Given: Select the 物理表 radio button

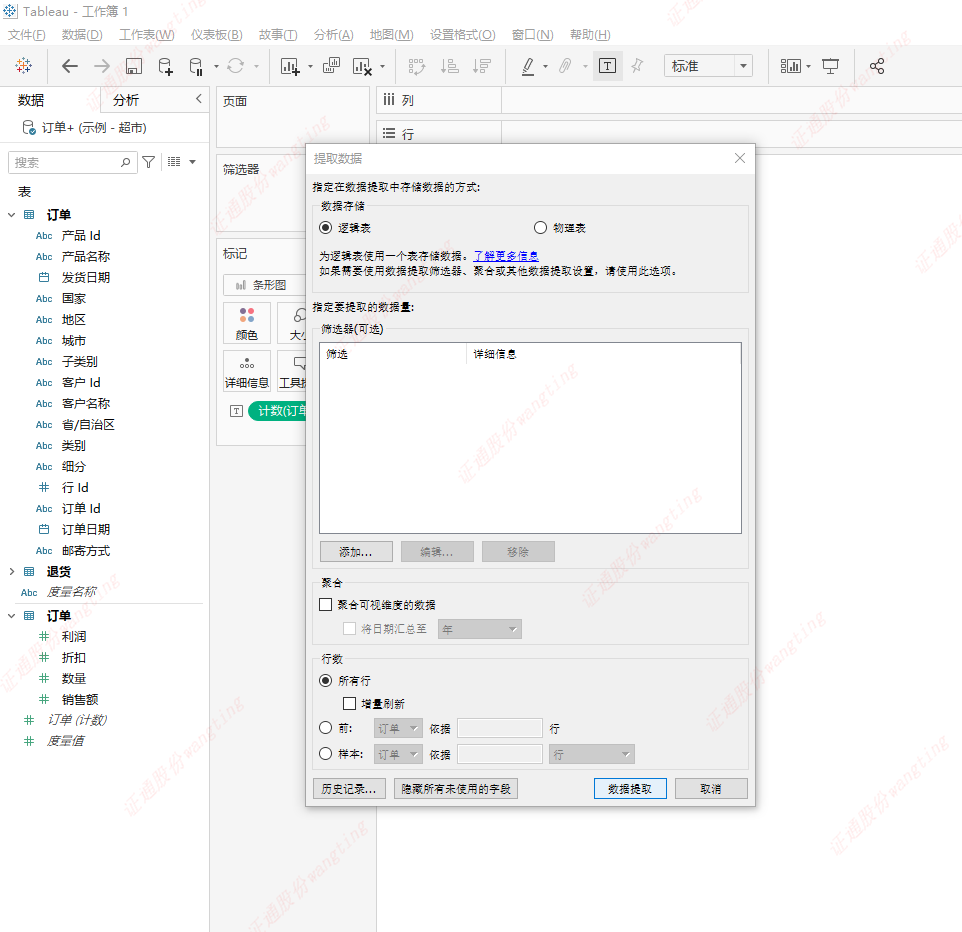Looking at the screenshot, I should point(540,228).
